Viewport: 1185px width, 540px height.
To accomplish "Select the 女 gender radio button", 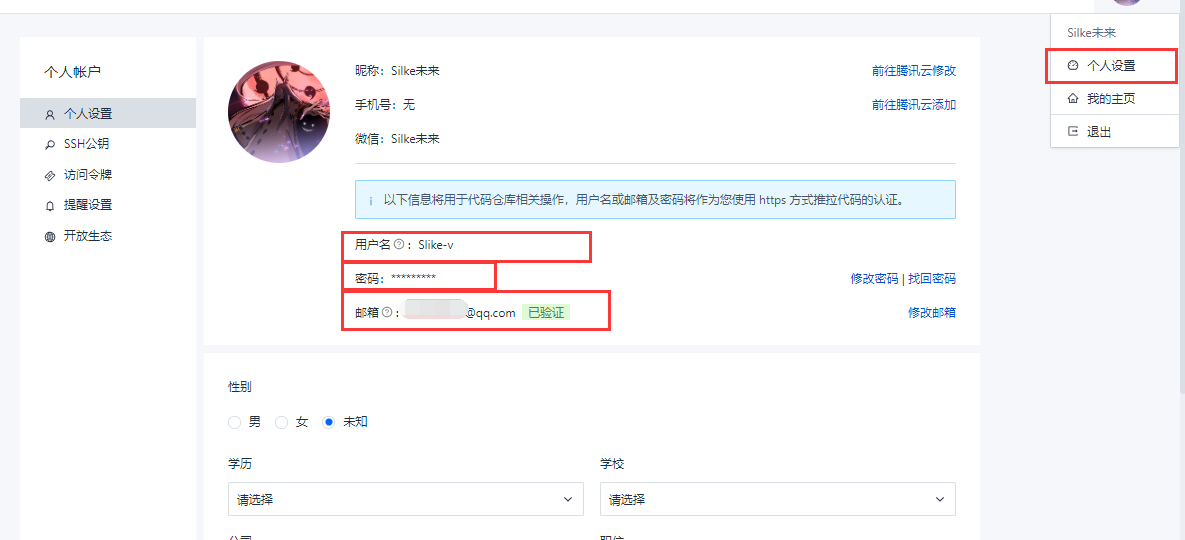I will 281,422.
